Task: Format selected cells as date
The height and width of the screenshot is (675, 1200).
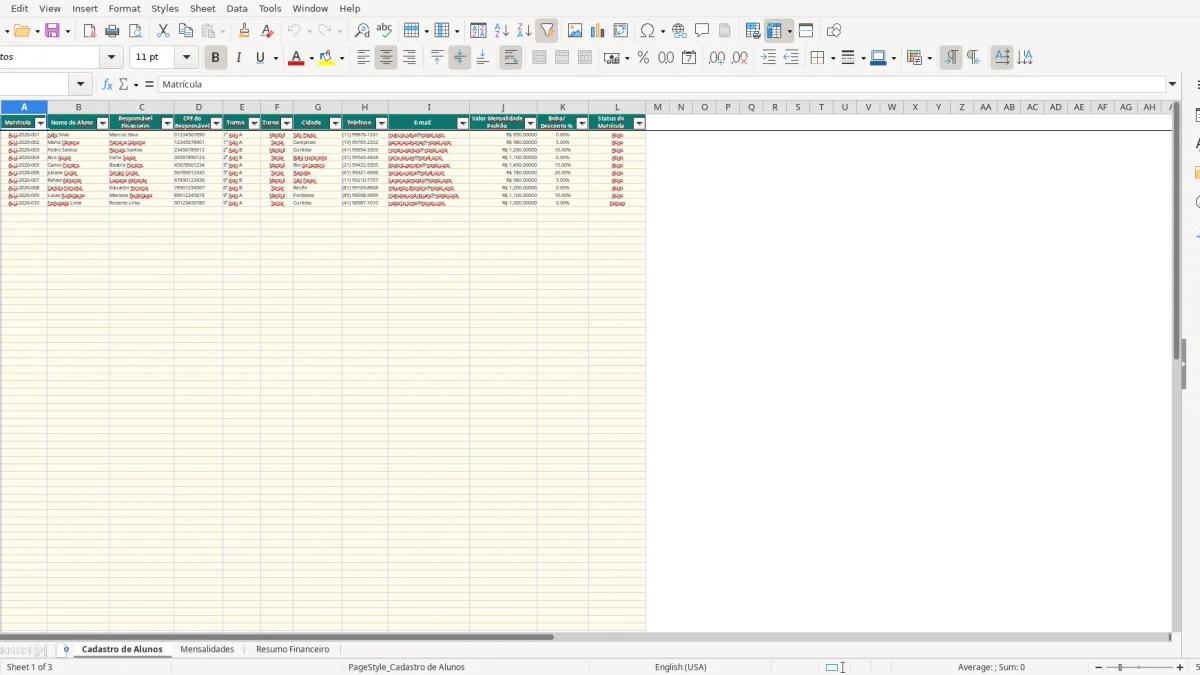Action: pos(689,58)
